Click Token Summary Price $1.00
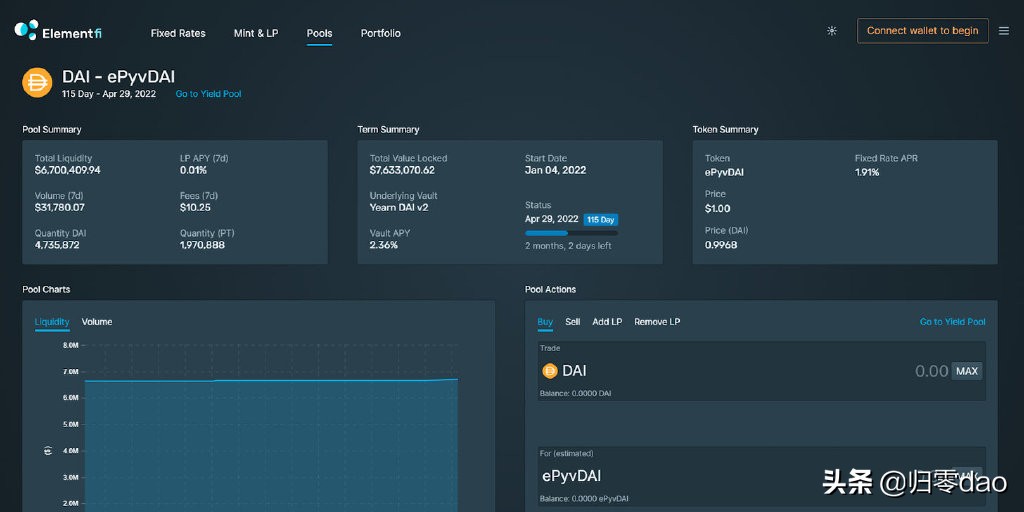Viewport: 1024px width, 512px height. point(718,209)
